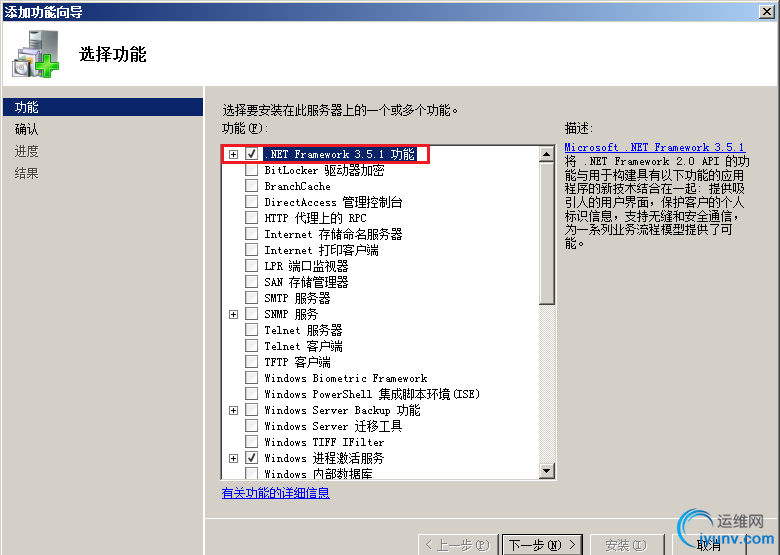The height and width of the screenshot is (555, 780).
Task: Expand the SNMP 服务 tree node
Action: [233, 314]
